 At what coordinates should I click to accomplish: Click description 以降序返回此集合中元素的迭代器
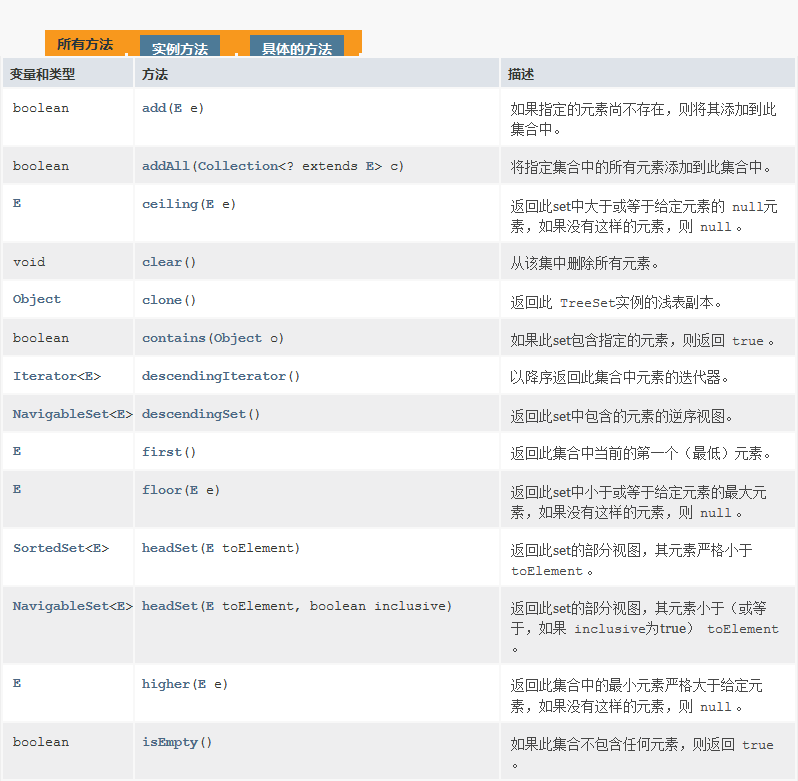pos(619,377)
